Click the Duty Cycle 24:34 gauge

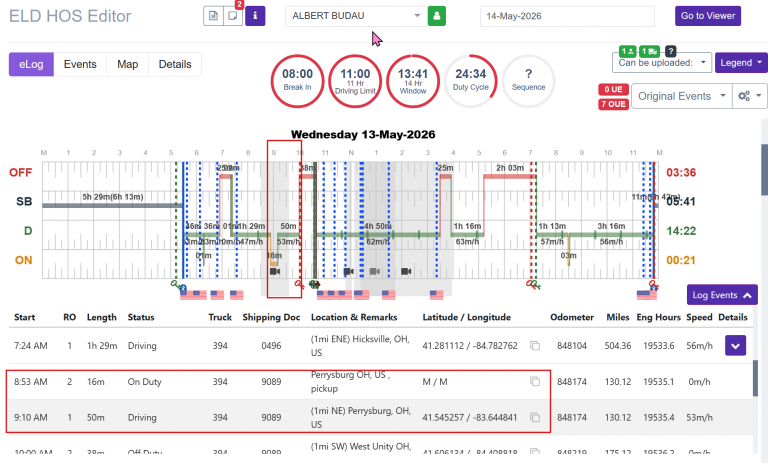click(x=471, y=81)
